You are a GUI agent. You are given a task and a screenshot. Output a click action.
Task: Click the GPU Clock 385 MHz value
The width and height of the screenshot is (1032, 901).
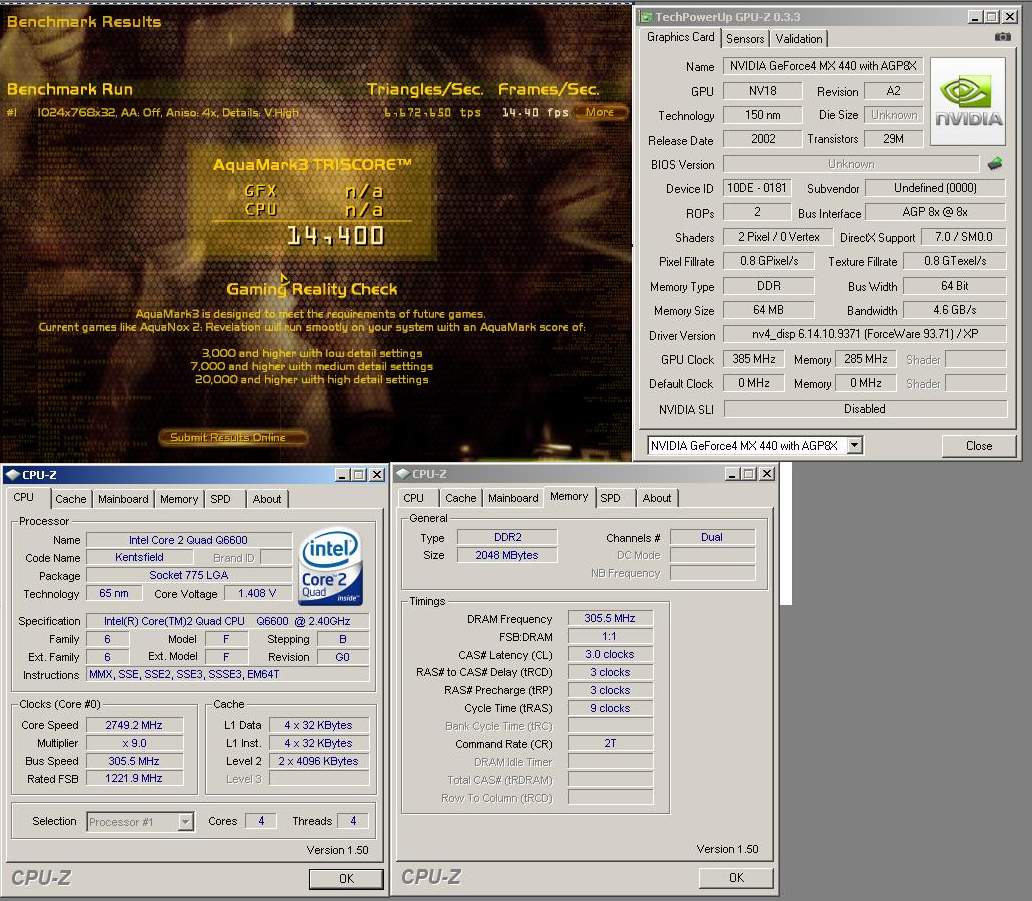(x=754, y=359)
